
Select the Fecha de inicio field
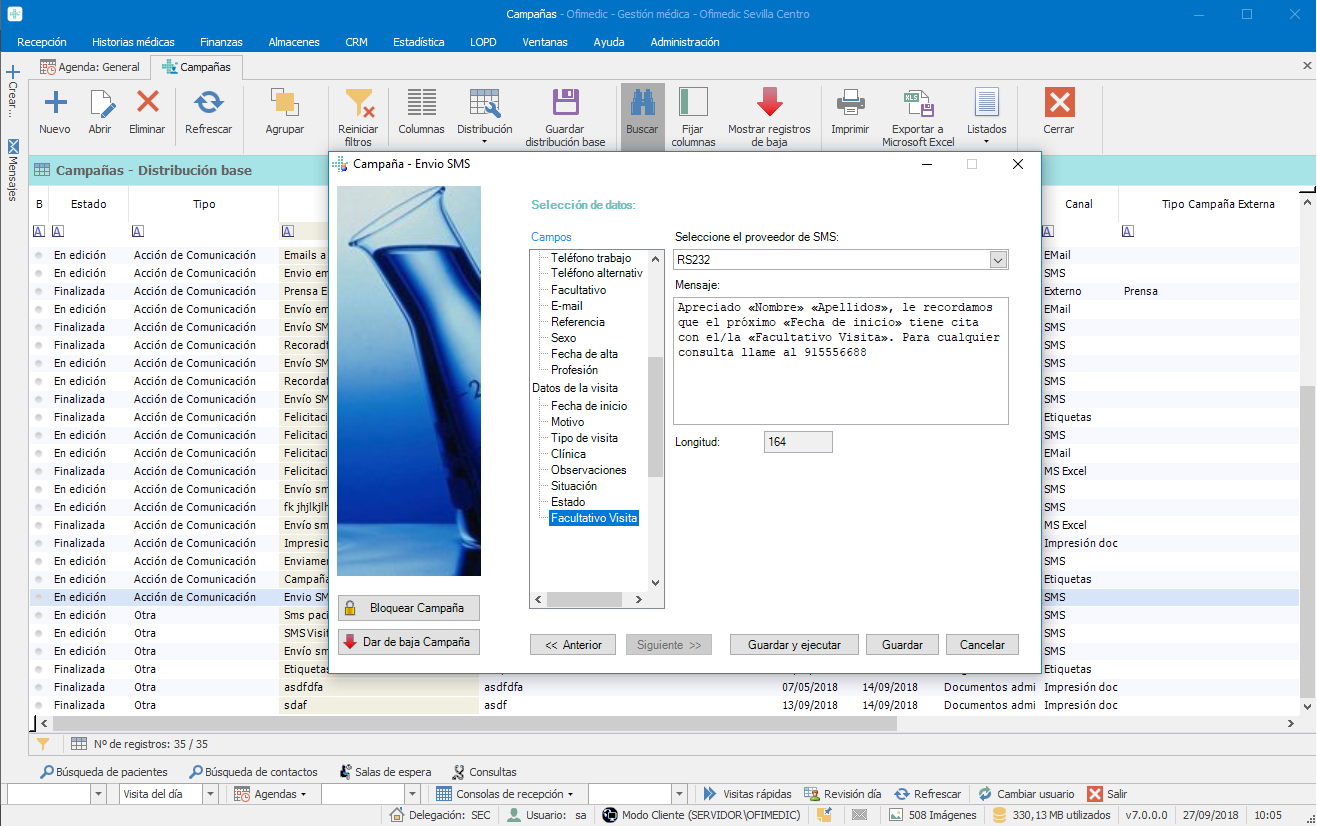(x=589, y=406)
